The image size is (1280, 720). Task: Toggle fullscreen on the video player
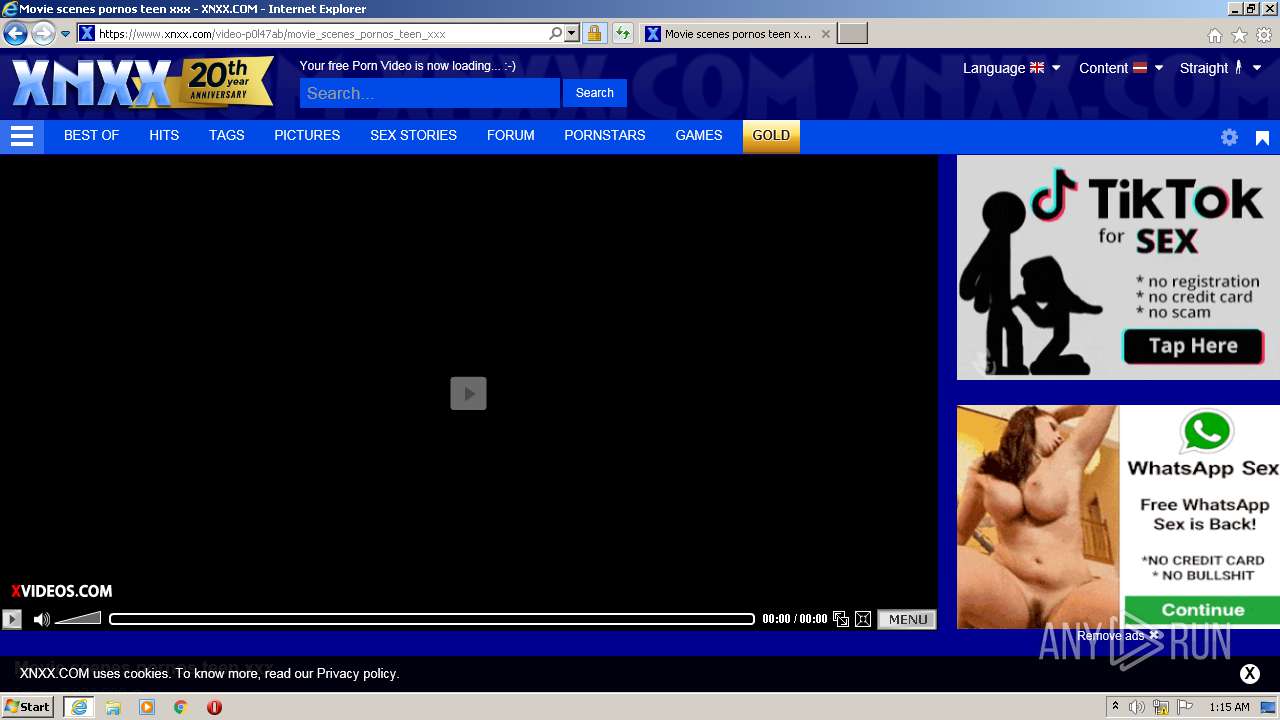(863, 619)
